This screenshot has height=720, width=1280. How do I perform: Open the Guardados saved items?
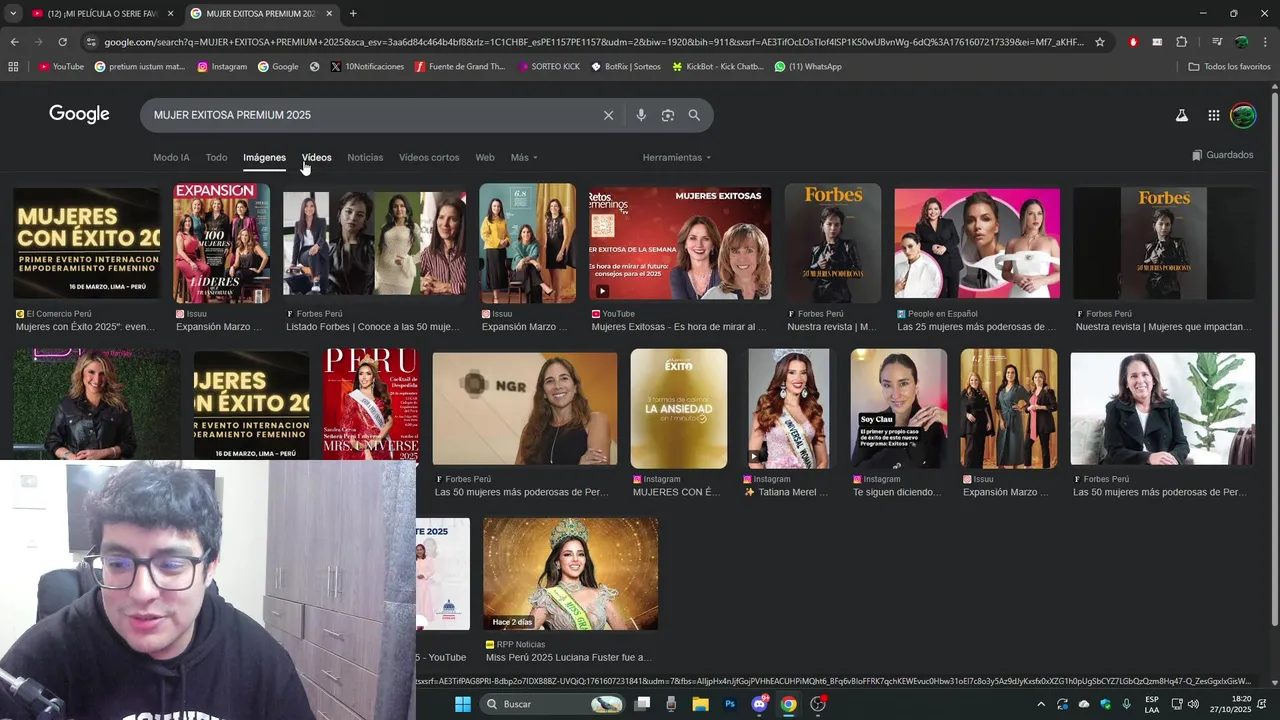pos(1223,155)
